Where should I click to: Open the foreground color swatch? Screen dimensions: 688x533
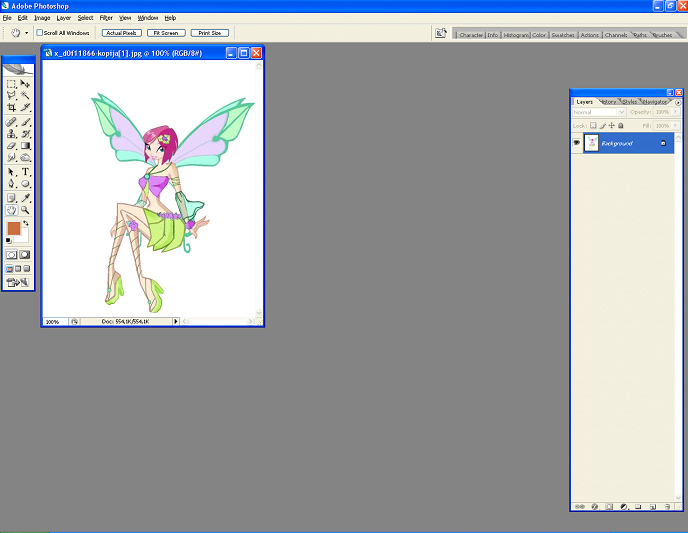coord(14,229)
